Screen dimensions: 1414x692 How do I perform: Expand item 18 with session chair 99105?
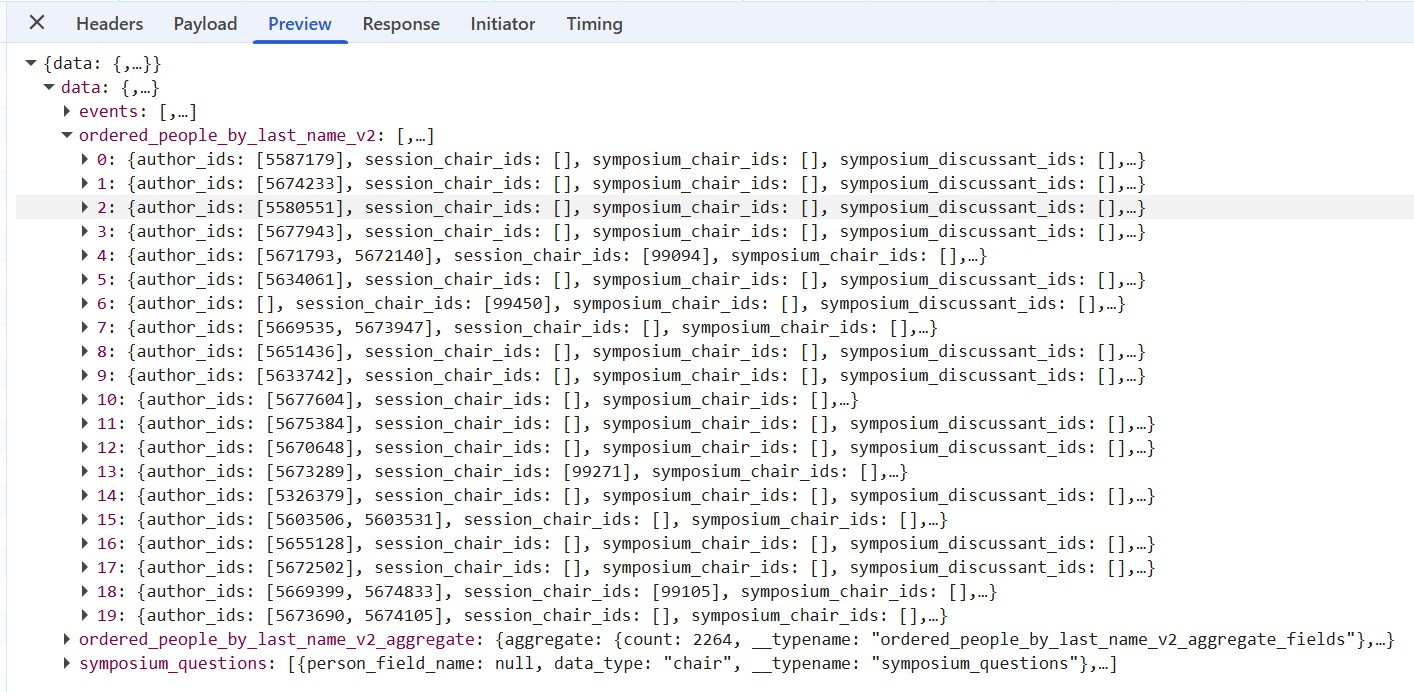[85, 591]
